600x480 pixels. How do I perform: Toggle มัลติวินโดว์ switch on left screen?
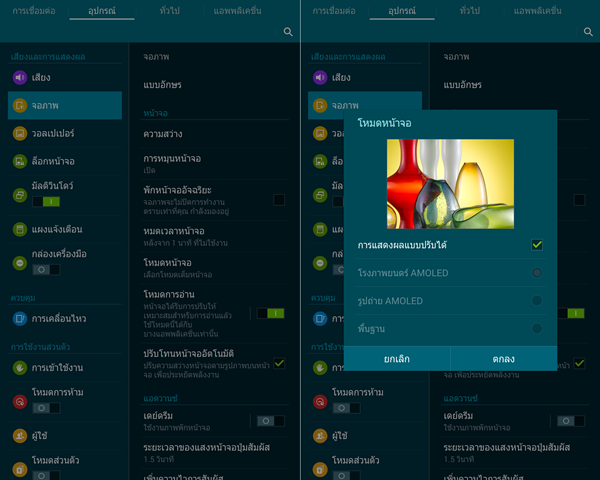46,201
